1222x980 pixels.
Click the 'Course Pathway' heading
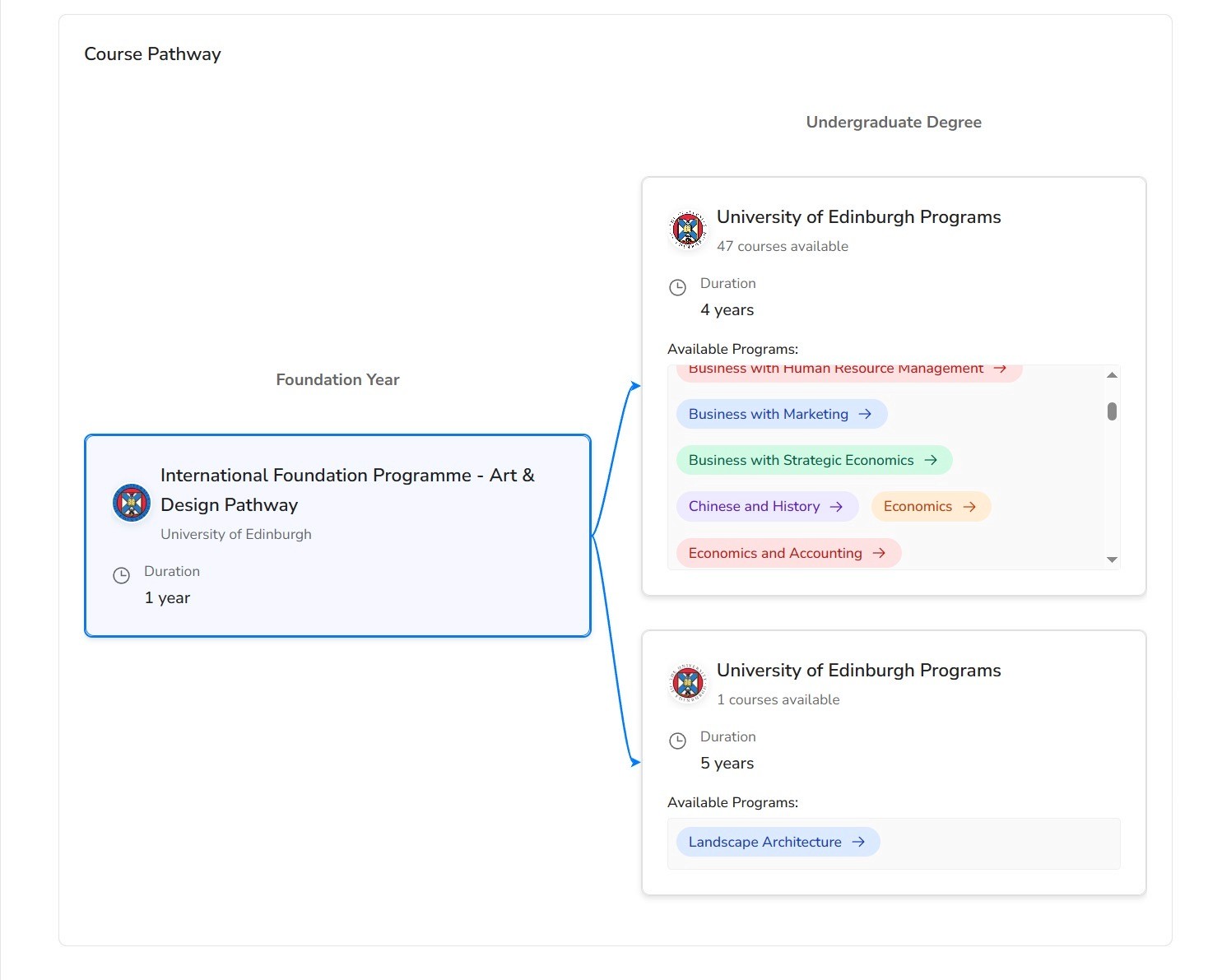(152, 54)
